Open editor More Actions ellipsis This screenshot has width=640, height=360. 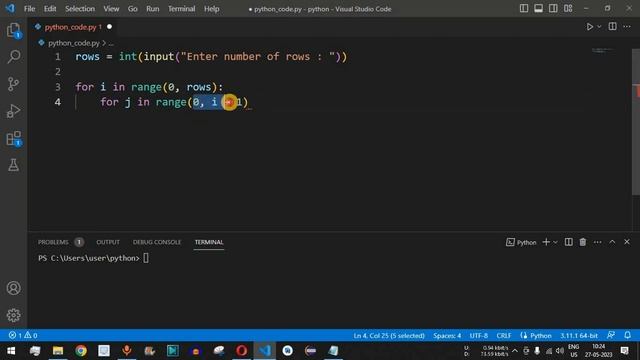(x=627, y=27)
